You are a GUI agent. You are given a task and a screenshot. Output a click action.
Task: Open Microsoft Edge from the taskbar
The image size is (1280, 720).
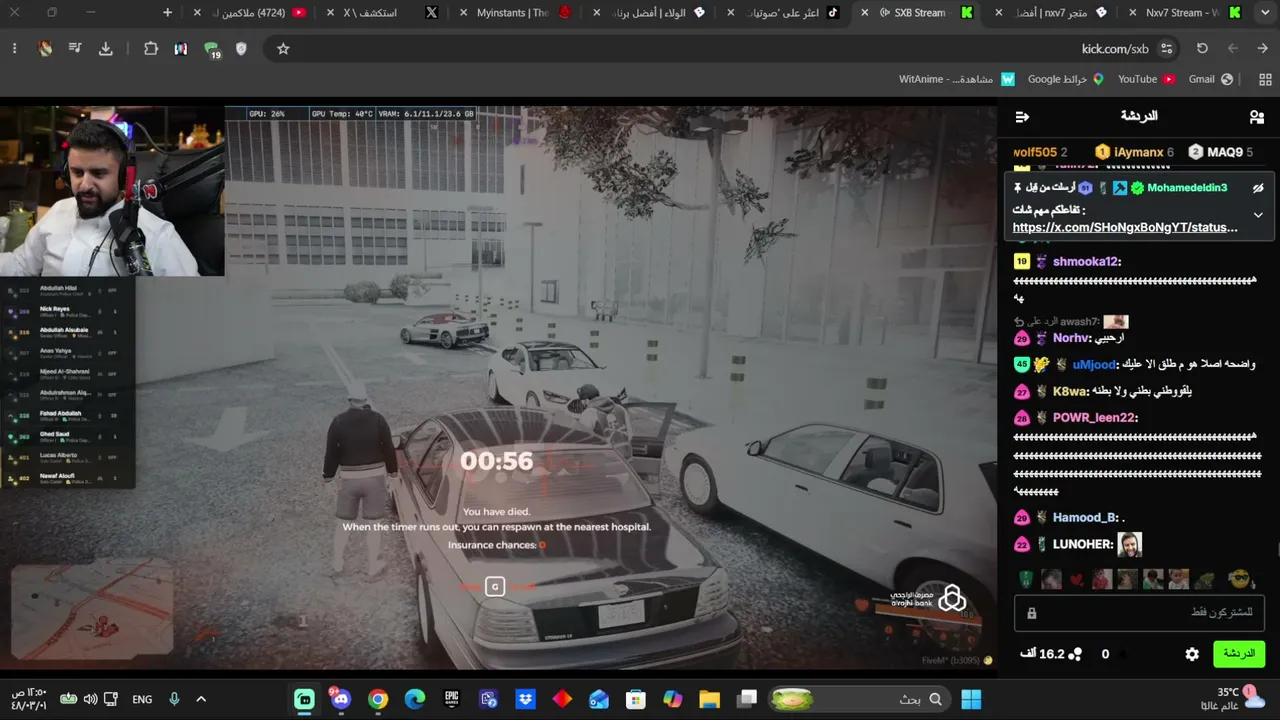pyautogui.click(x=415, y=700)
